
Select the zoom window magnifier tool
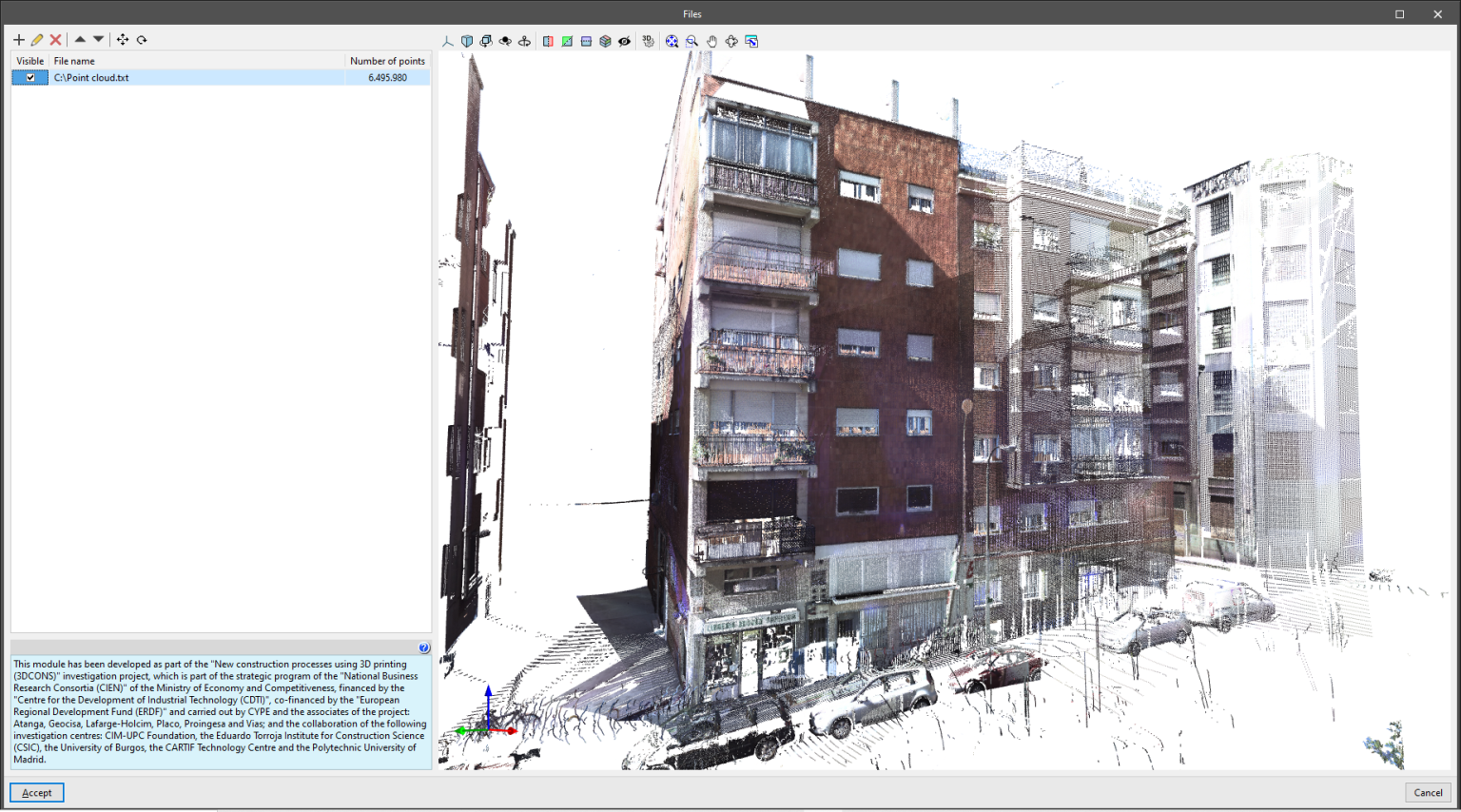click(x=692, y=41)
